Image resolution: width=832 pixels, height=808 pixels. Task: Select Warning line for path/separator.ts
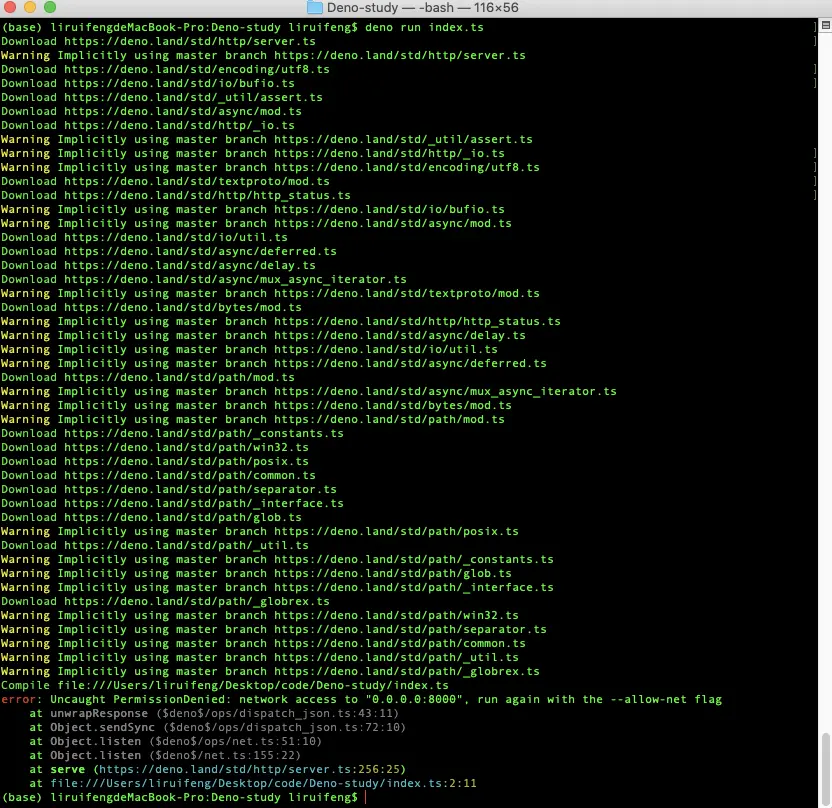[274, 629]
